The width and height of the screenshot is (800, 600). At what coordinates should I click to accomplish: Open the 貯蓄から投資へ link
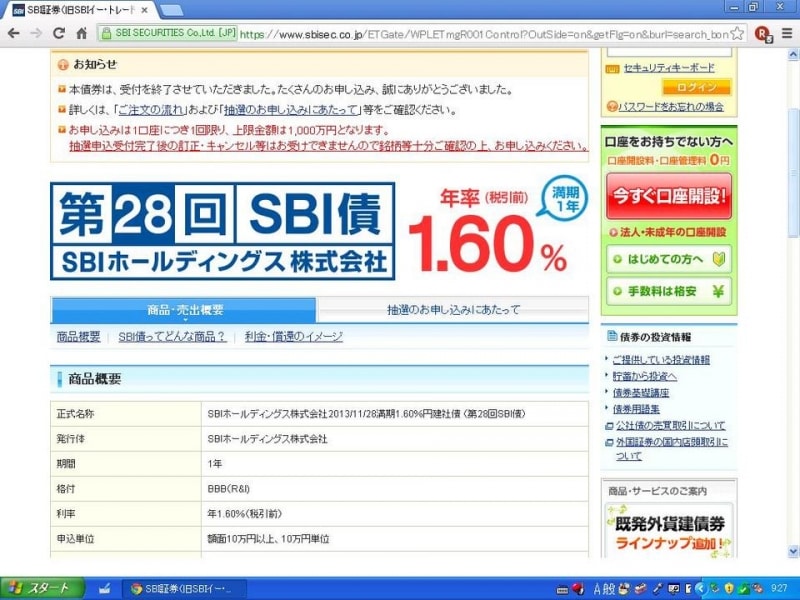click(x=645, y=377)
